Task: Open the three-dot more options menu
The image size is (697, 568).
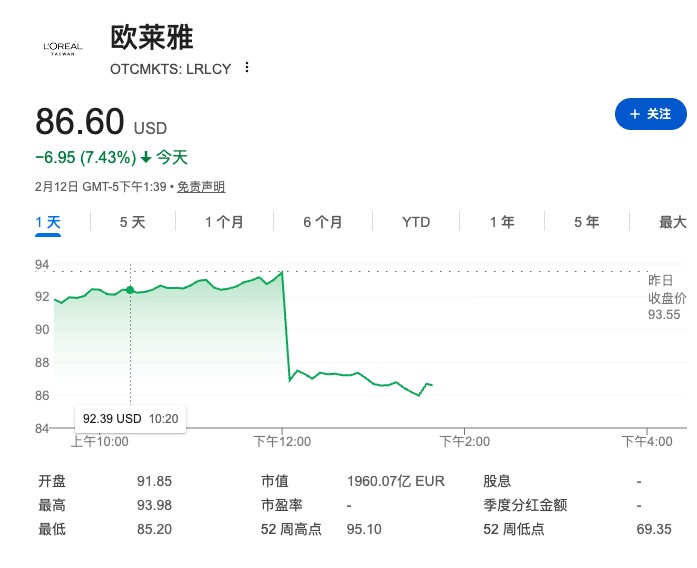Action: coord(246,68)
